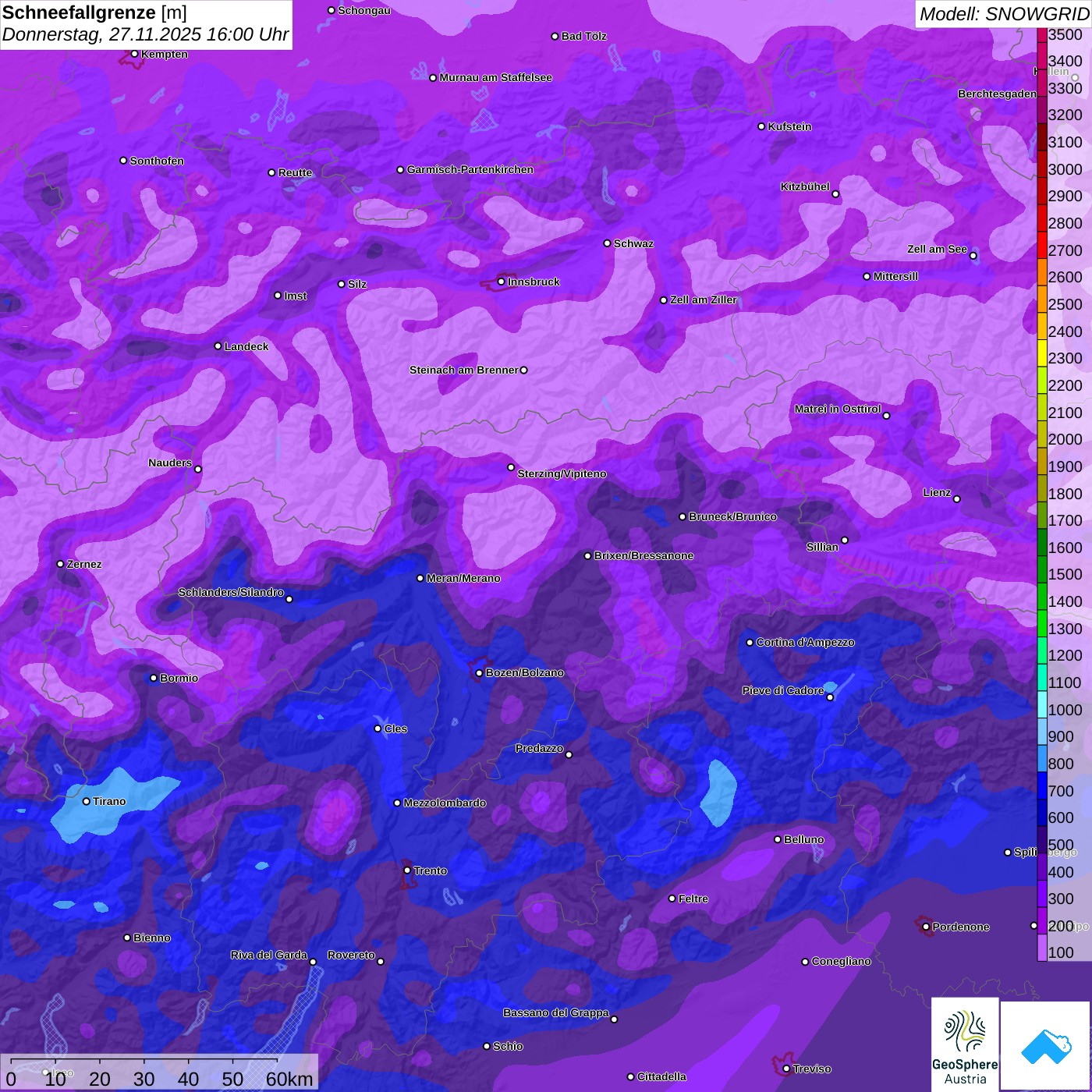Click the Rovereto label
Viewport: 1092px width, 1092px height.
351,955
